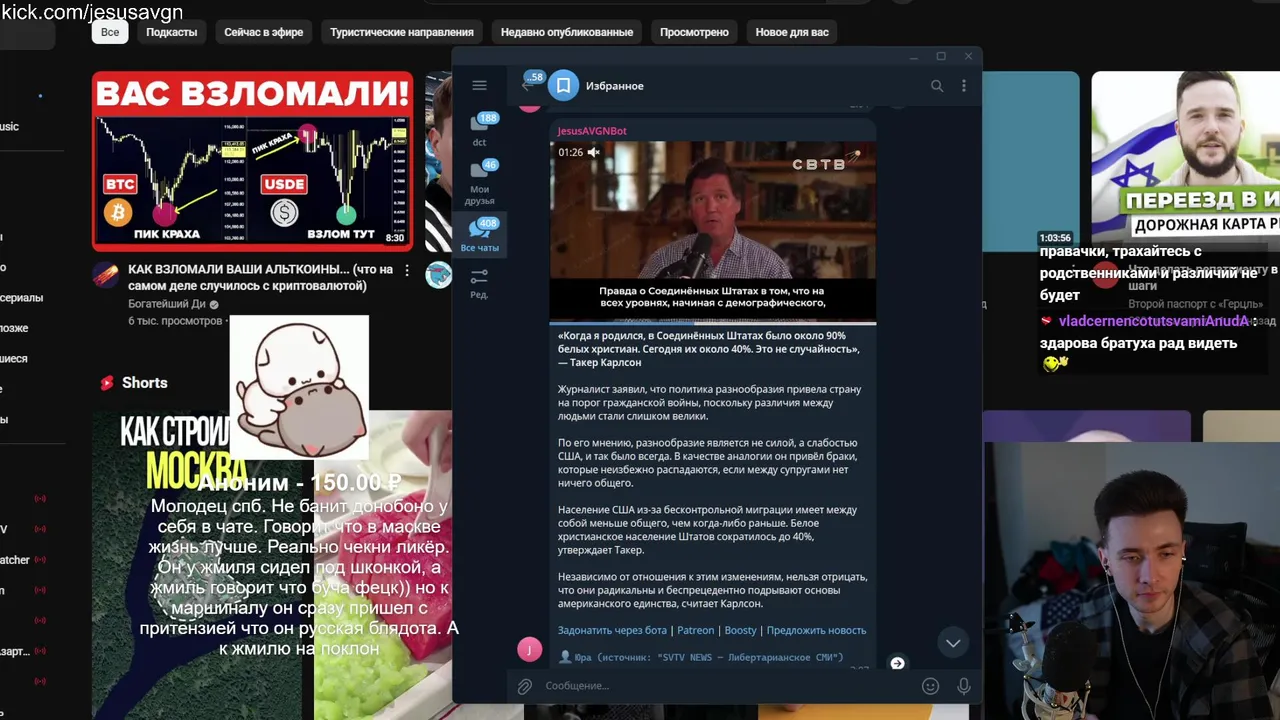This screenshot has height=720, width=1280.
Task: Go back with the Telegram back arrow
Action: 527,86
